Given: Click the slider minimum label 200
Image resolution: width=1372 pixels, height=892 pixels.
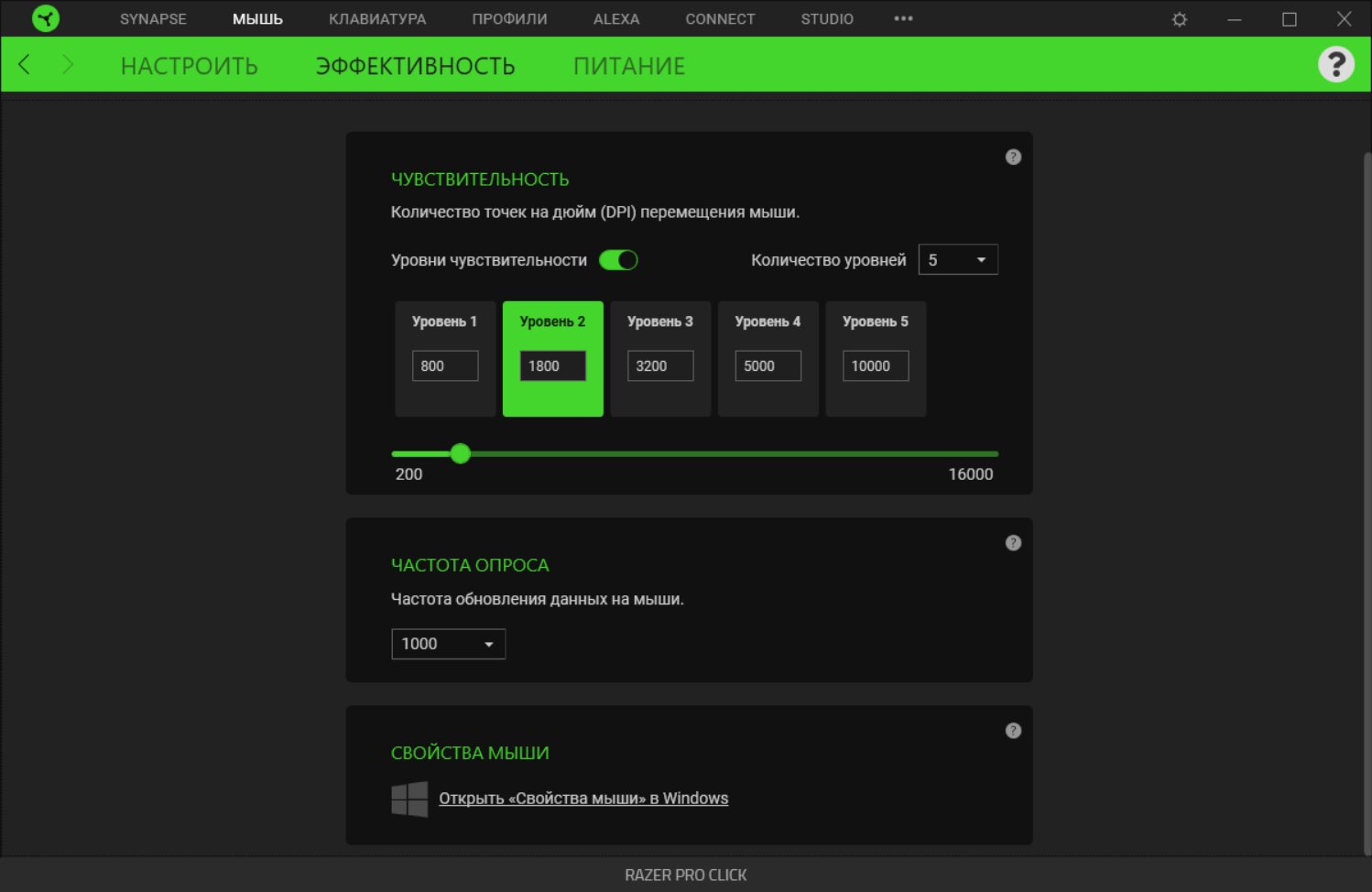Looking at the screenshot, I should 408,473.
